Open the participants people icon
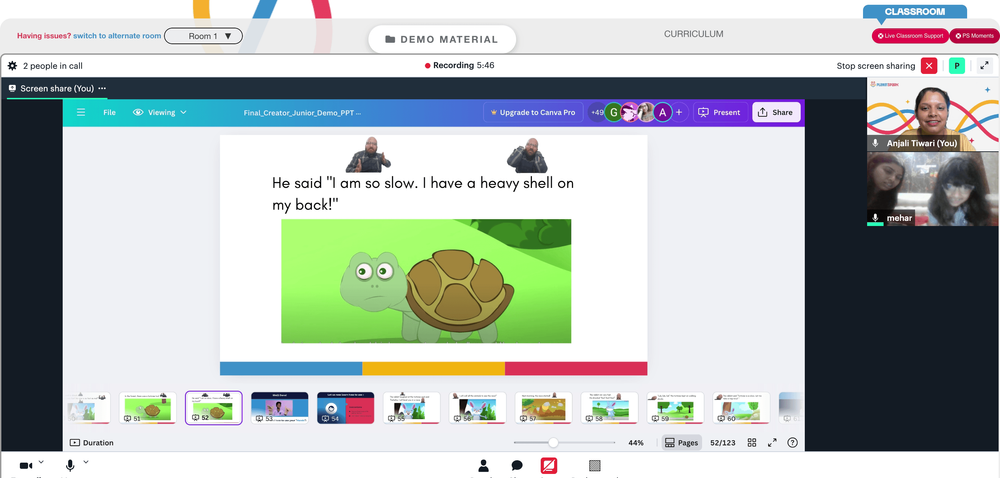Viewport: 1000px width, 478px height. coord(483,466)
